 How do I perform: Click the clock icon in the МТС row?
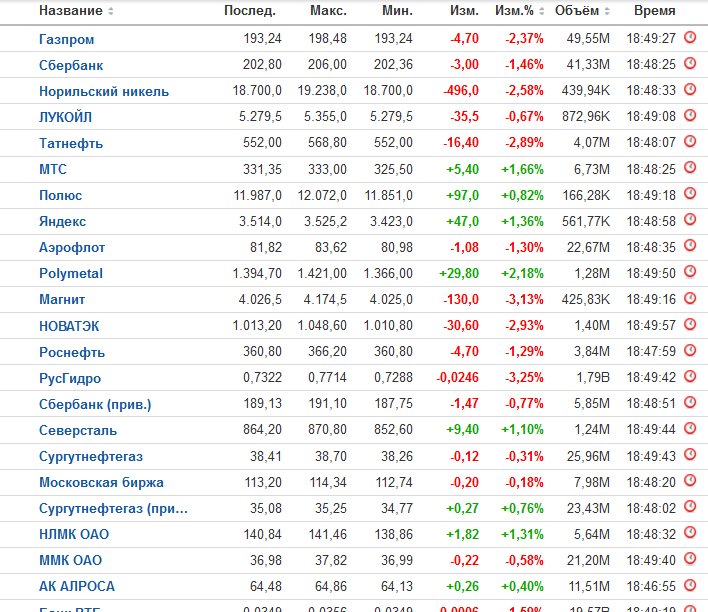click(690, 167)
